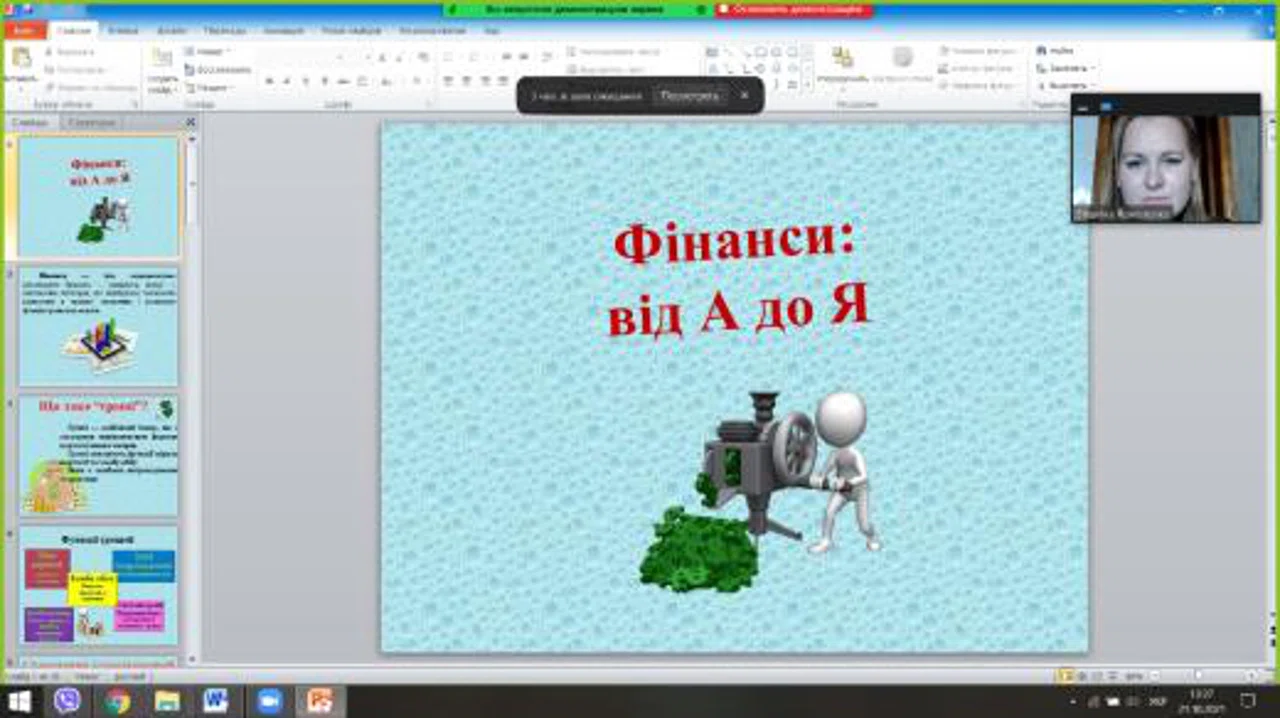Open the slide Layout (Макет) dropdown
The width and height of the screenshot is (1280, 718).
point(207,51)
